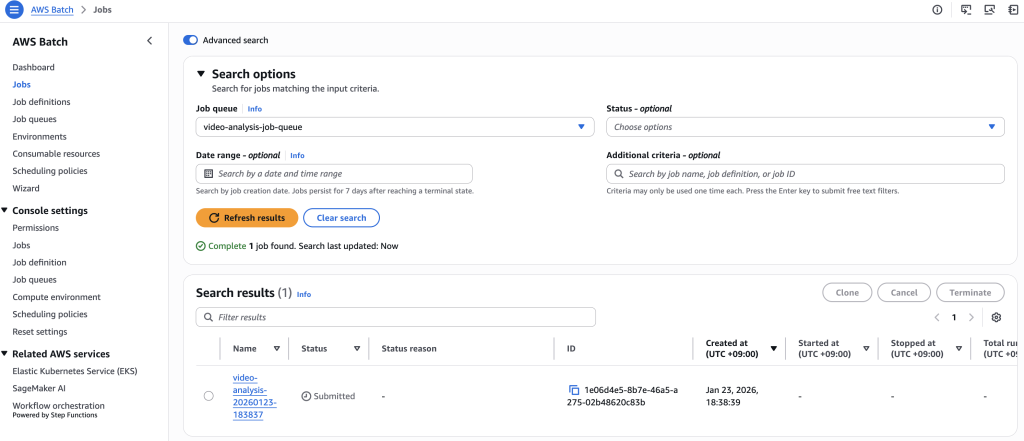The width and height of the screenshot is (1024, 441).
Task: Copy the job ID with copy icon
Action: coord(574,390)
